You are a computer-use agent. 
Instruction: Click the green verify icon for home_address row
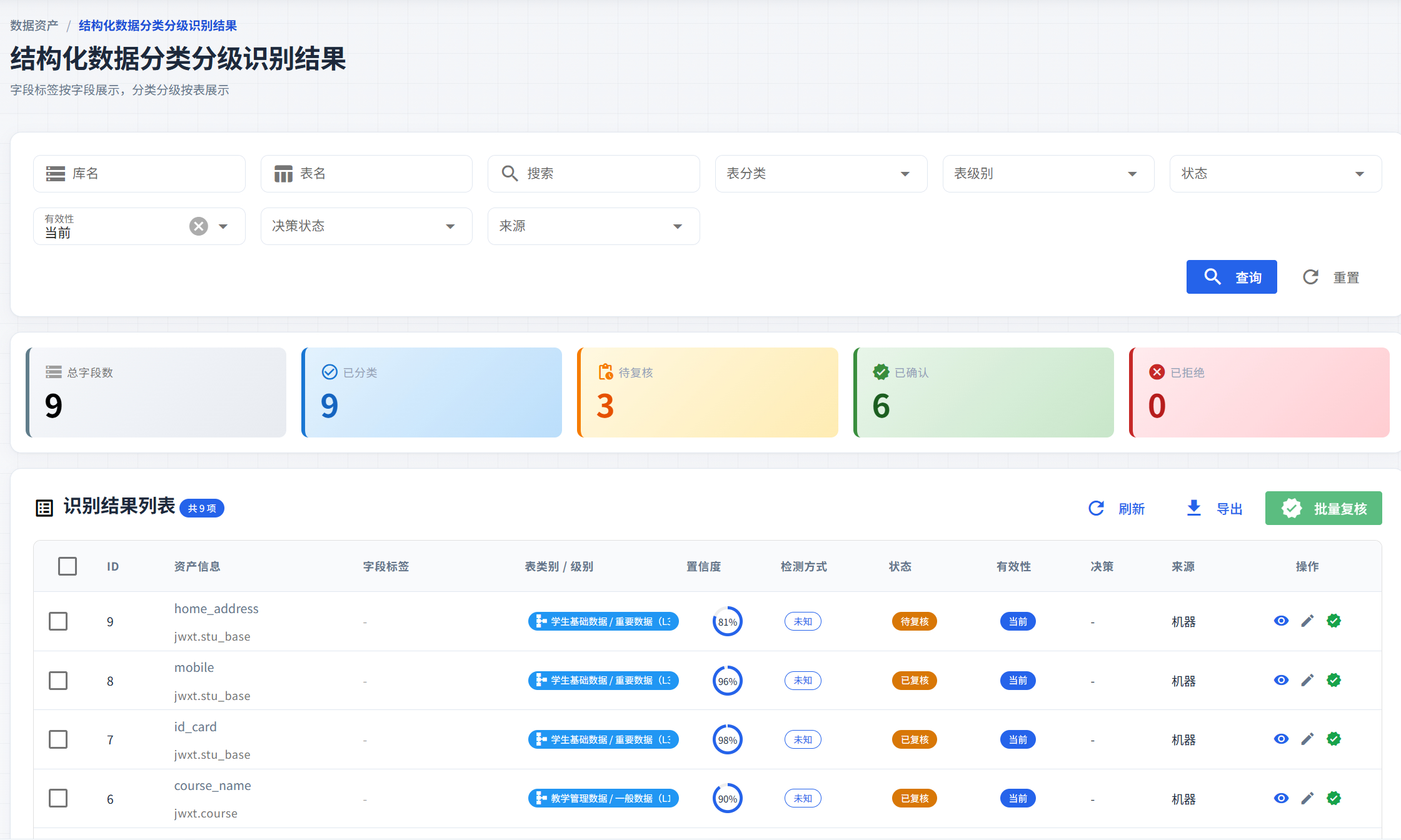click(1333, 621)
